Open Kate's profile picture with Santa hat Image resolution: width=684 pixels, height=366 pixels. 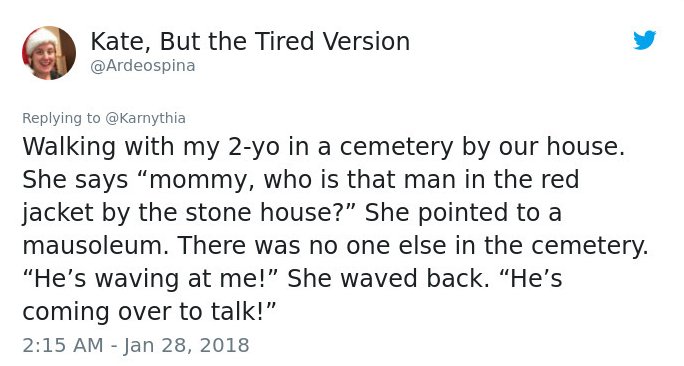49,53
